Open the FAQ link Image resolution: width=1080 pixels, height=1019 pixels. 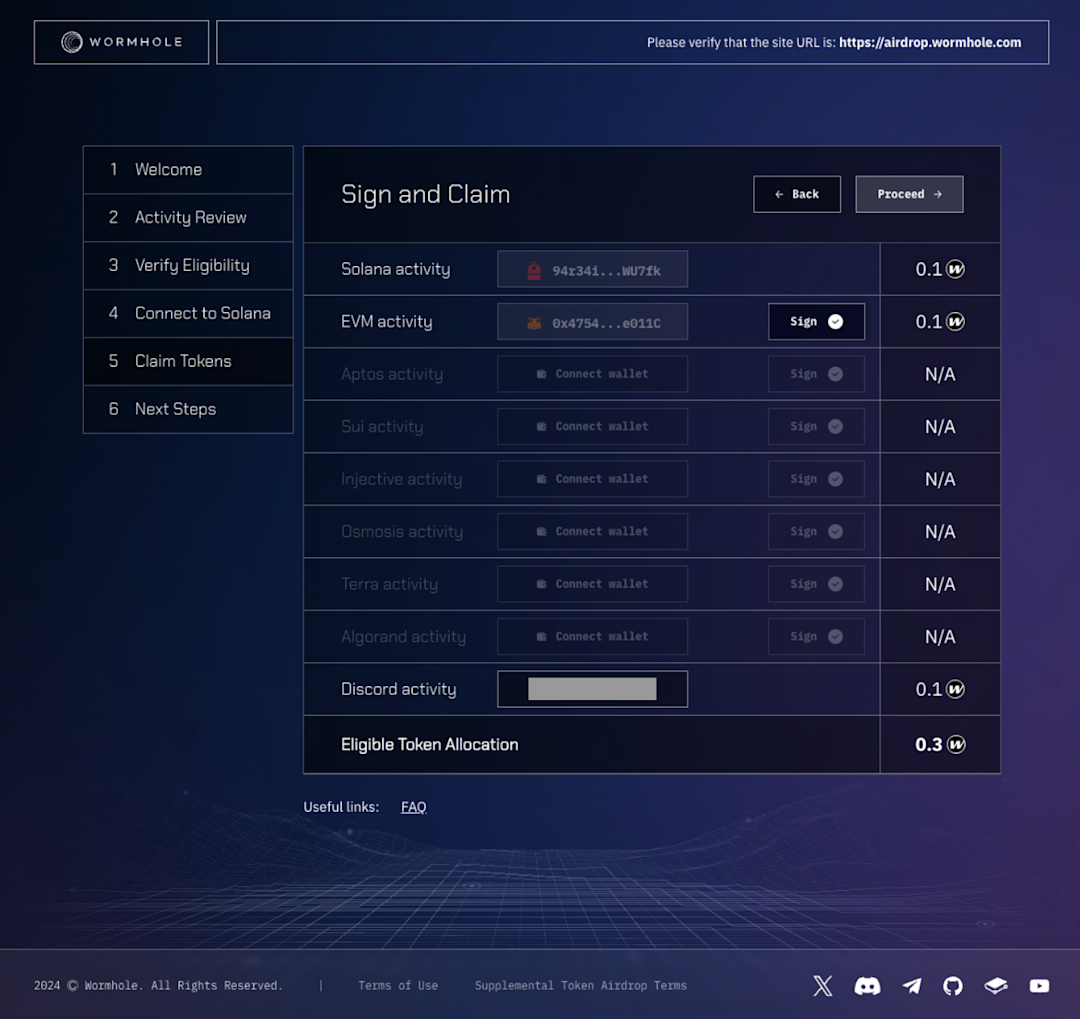(413, 807)
